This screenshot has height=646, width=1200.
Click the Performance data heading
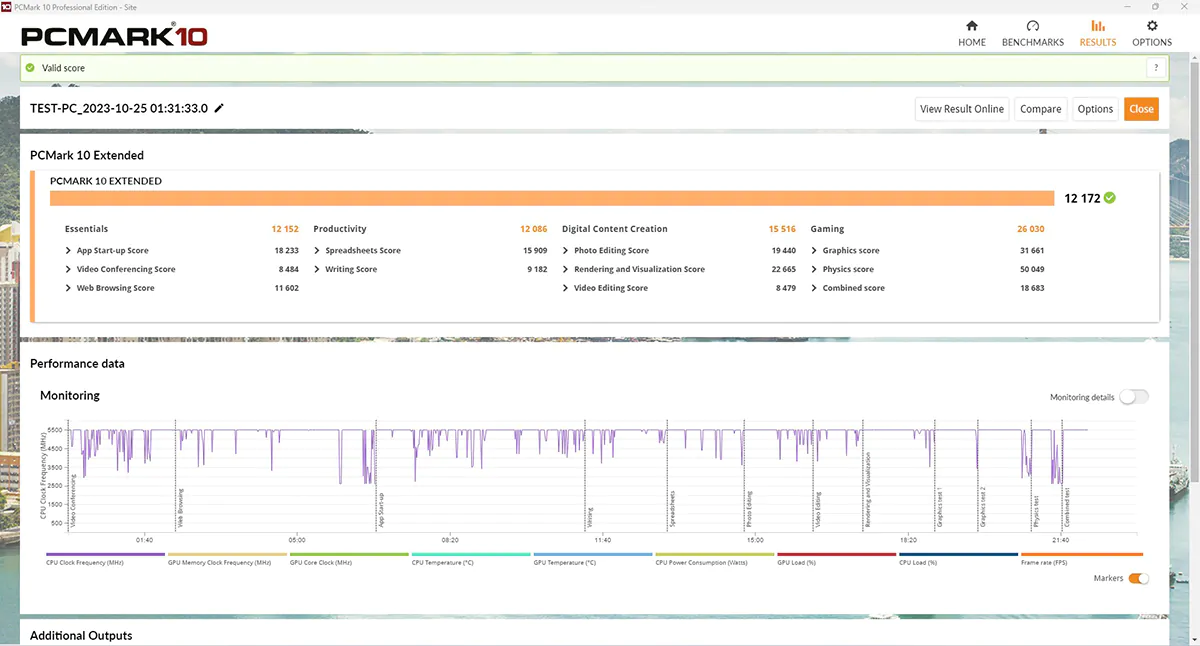point(77,364)
